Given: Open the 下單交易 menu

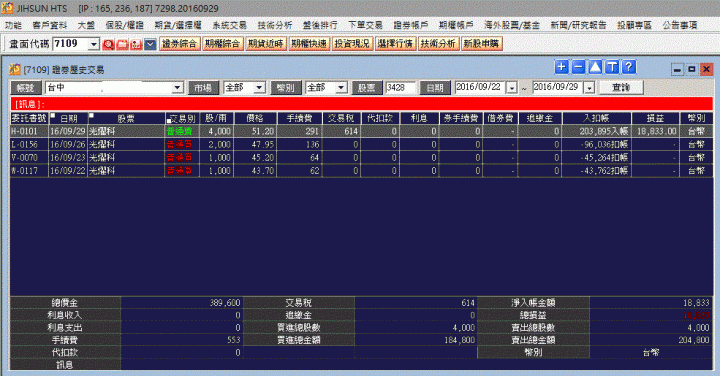Looking at the screenshot, I should pyautogui.click(x=365, y=25).
